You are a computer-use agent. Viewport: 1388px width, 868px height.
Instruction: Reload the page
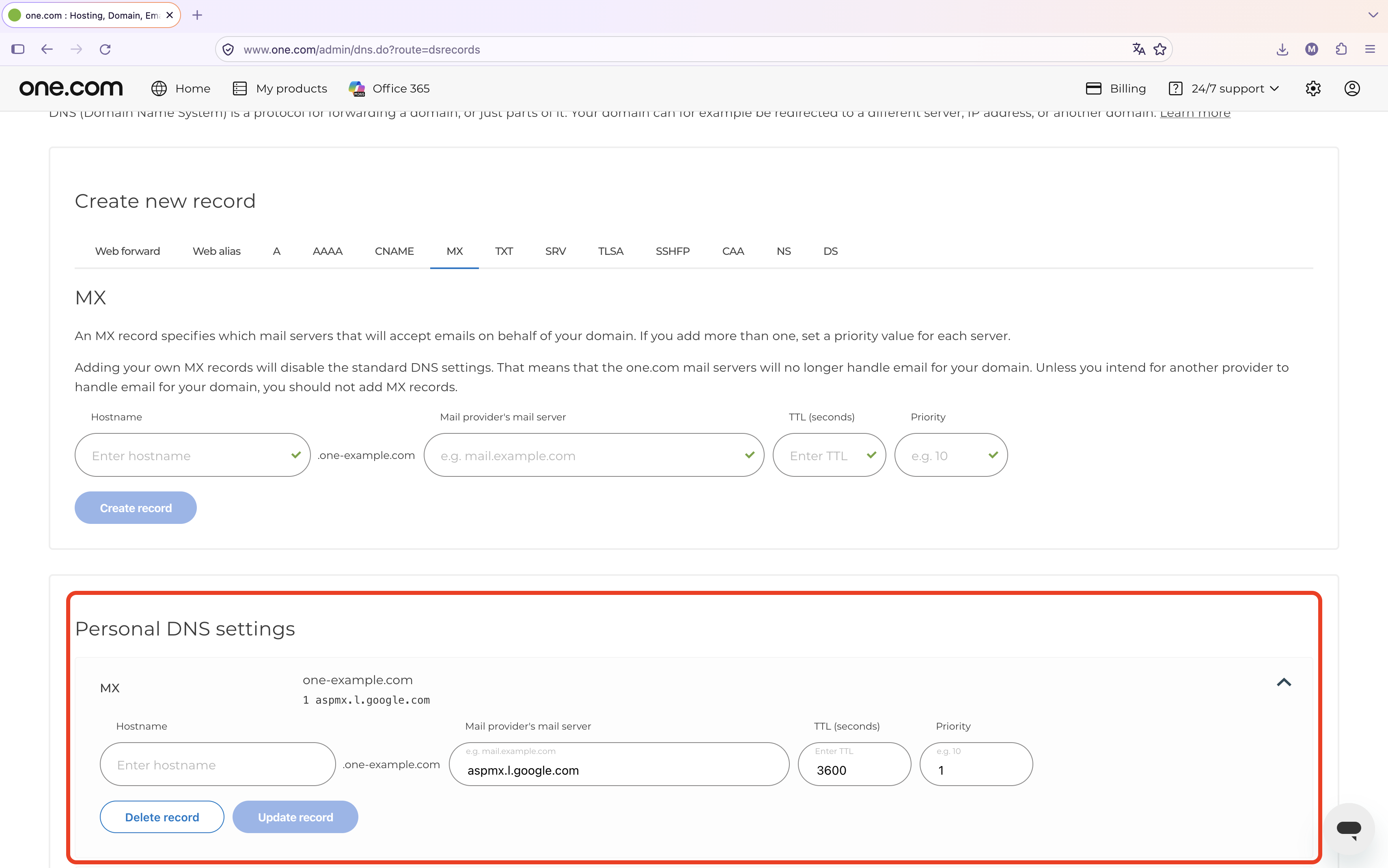click(105, 50)
